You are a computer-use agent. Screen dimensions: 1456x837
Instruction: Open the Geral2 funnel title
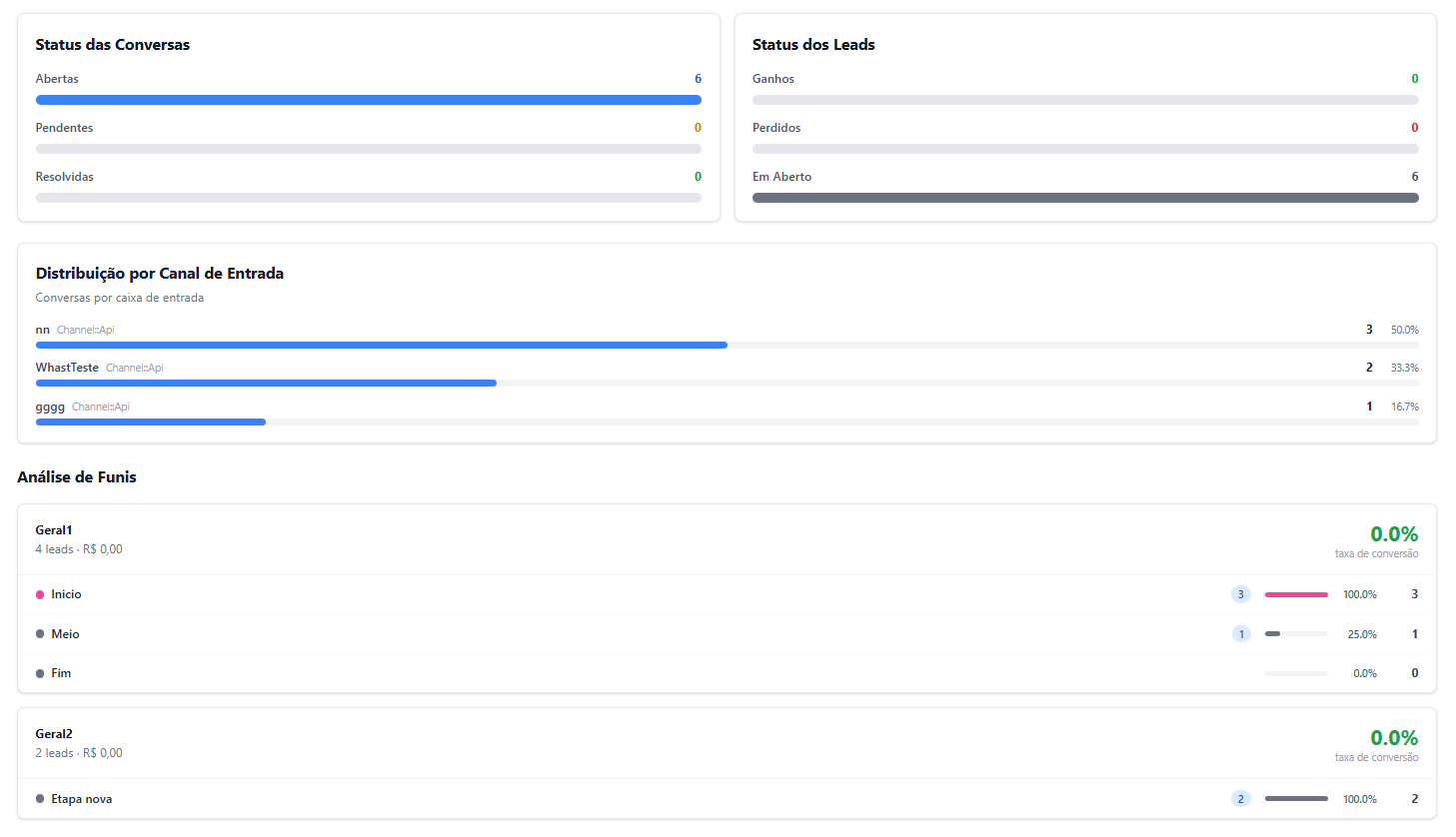point(54,734)
